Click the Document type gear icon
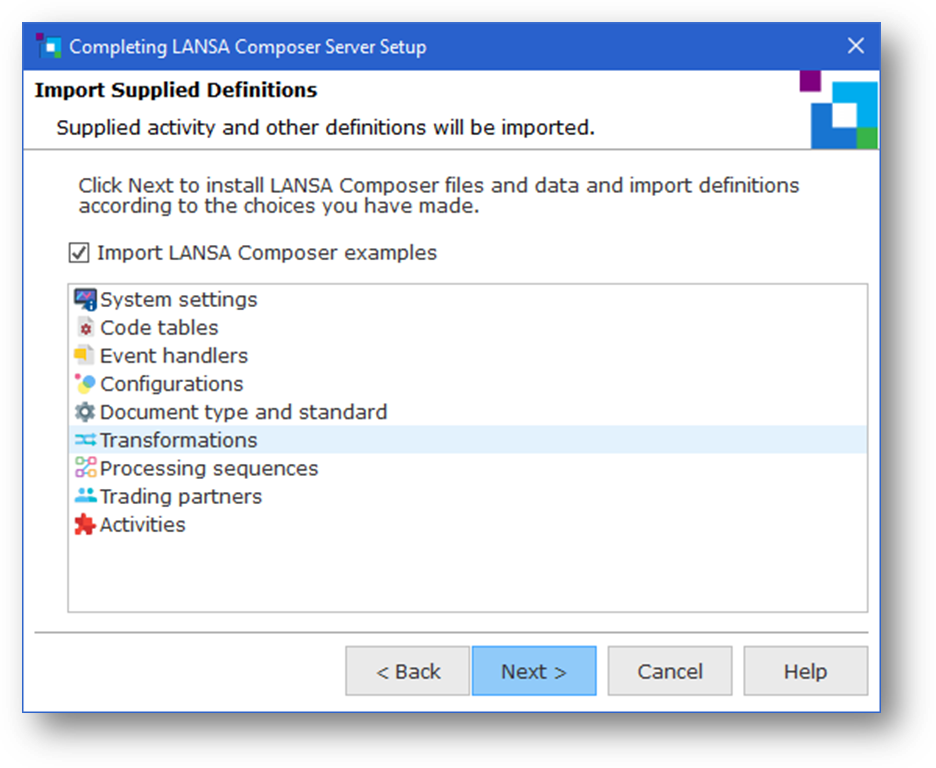Viewport: 936px width, 768px height. (85, 412)
